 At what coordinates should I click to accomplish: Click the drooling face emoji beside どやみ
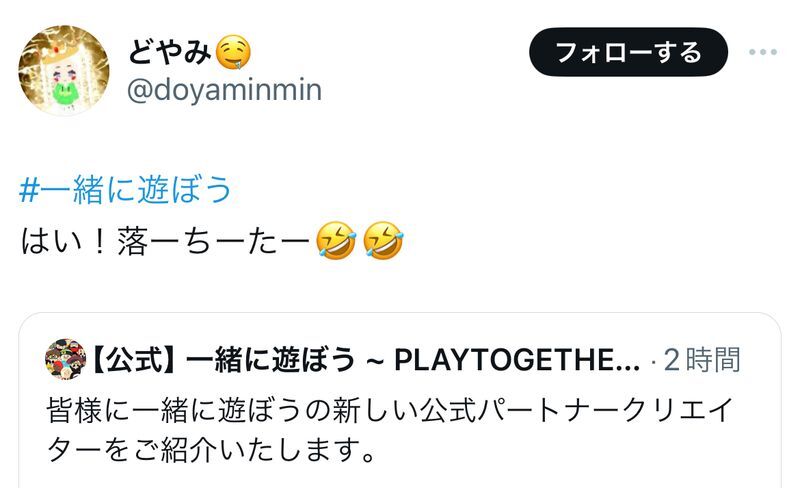233,52
